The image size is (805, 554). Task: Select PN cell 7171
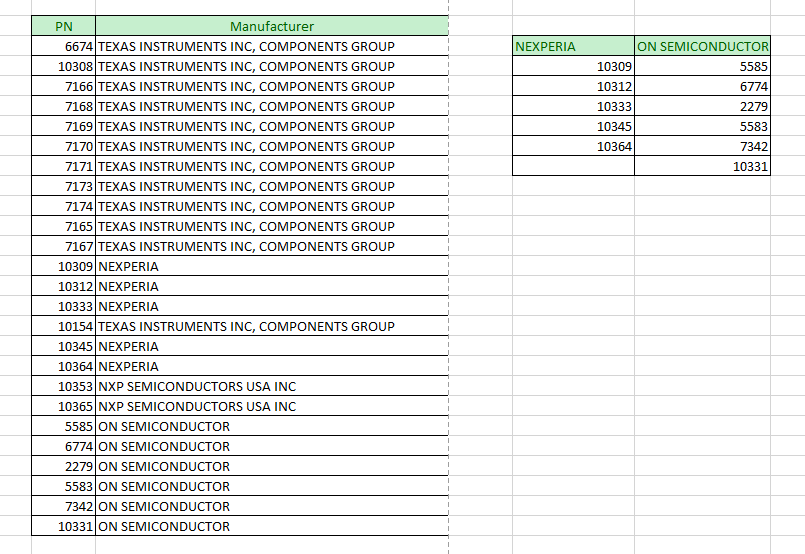click(x=64, y=166)
